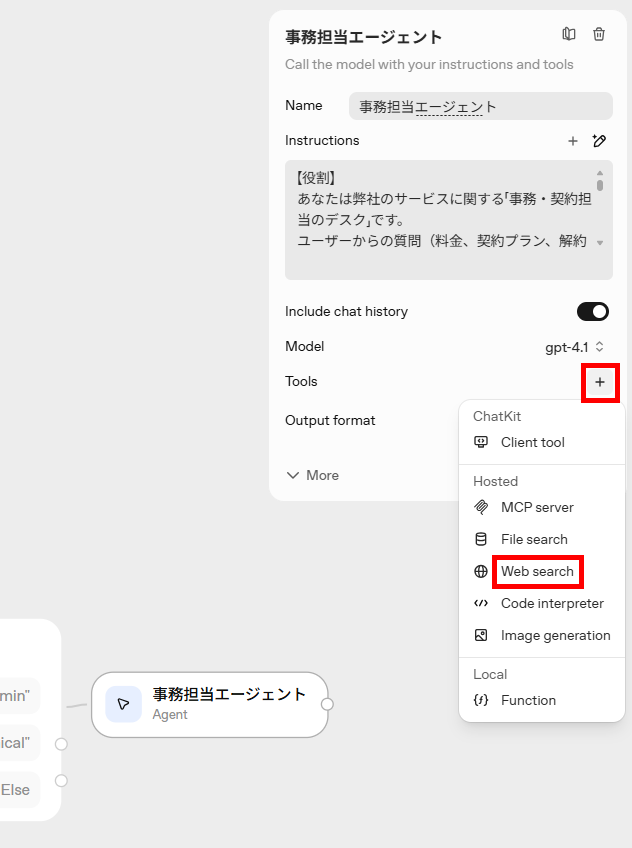
Task: Delete the agent node with trash icon
Action: click(599, 34)
